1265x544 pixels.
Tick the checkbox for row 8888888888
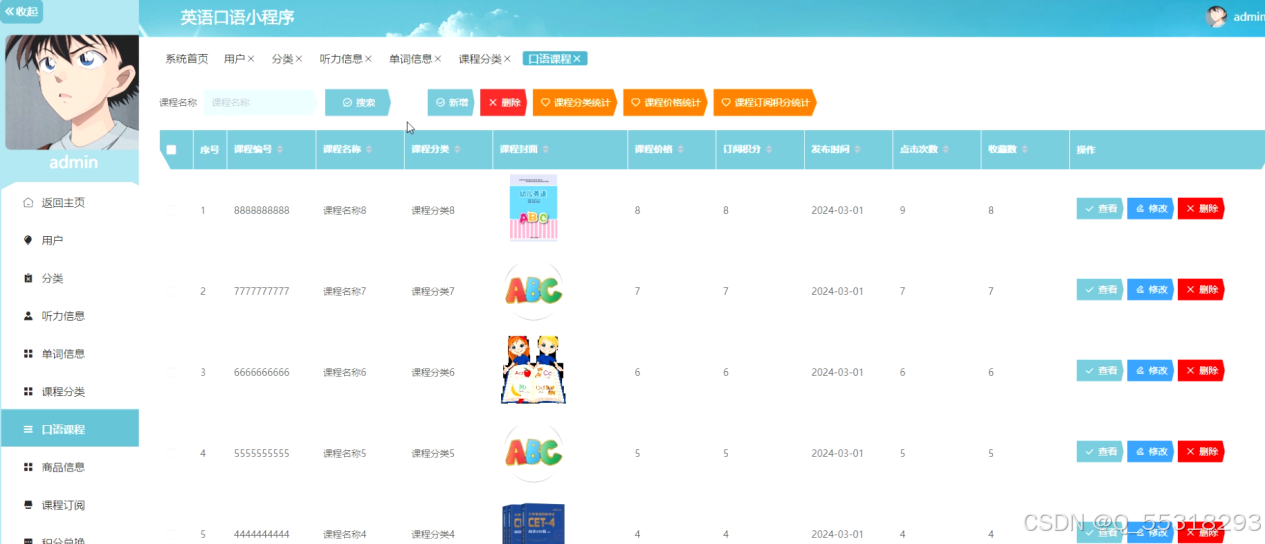coord(171,210)
